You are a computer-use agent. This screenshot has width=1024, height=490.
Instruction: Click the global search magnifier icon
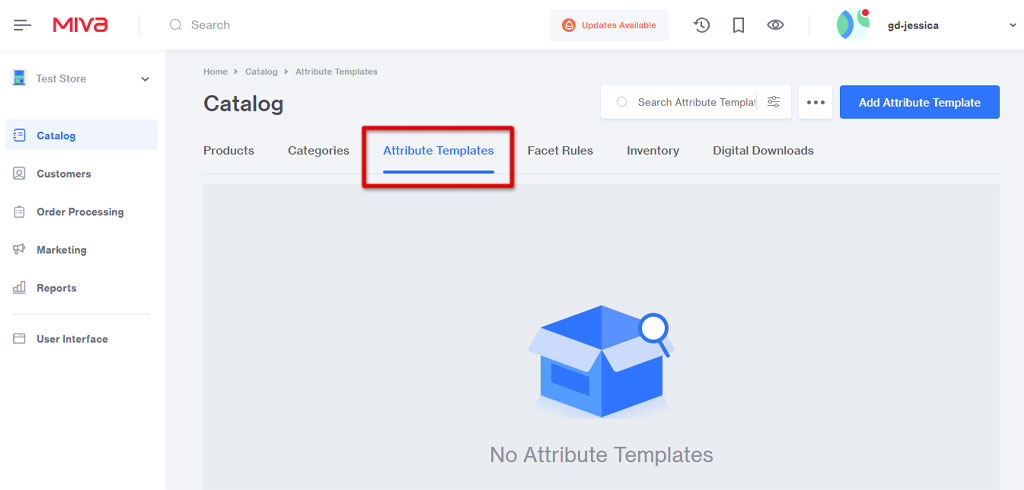175,25
